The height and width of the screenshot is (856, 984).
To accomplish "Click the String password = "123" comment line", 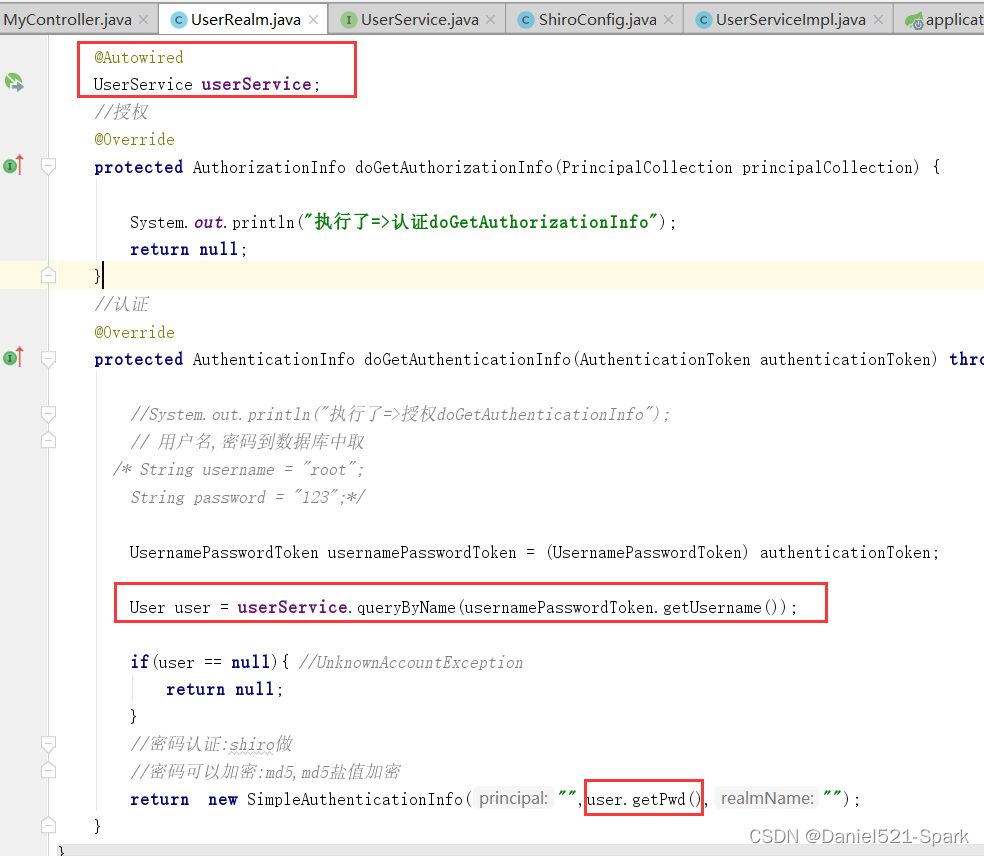I will pos(247,497).
